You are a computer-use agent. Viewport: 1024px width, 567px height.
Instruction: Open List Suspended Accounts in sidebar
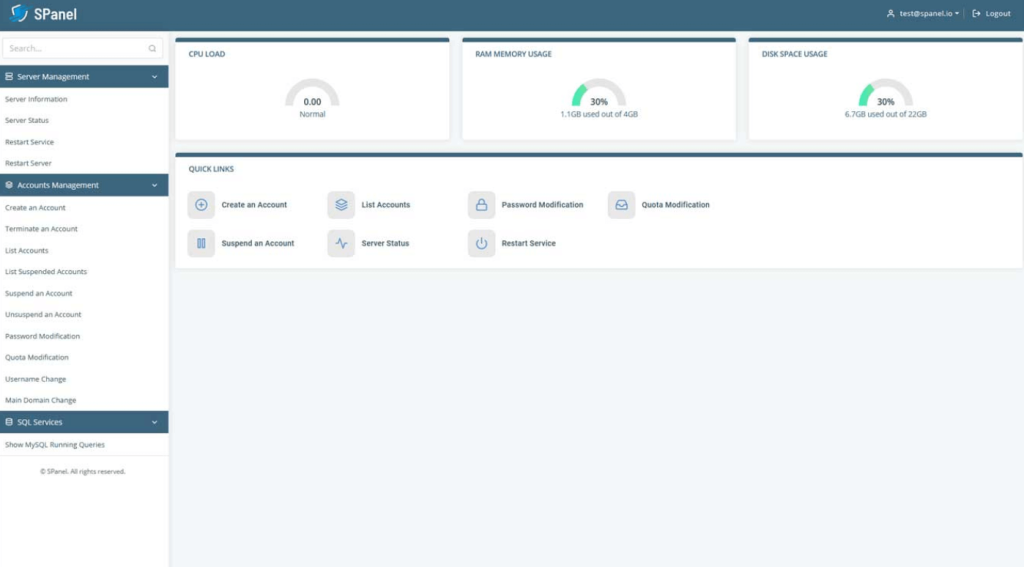(x=46, y=272)
